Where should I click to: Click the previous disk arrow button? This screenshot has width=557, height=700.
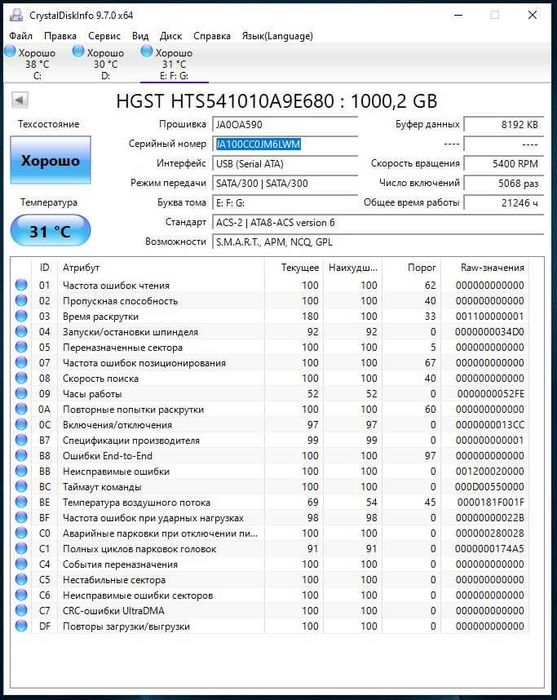click(x=20, y=100)
